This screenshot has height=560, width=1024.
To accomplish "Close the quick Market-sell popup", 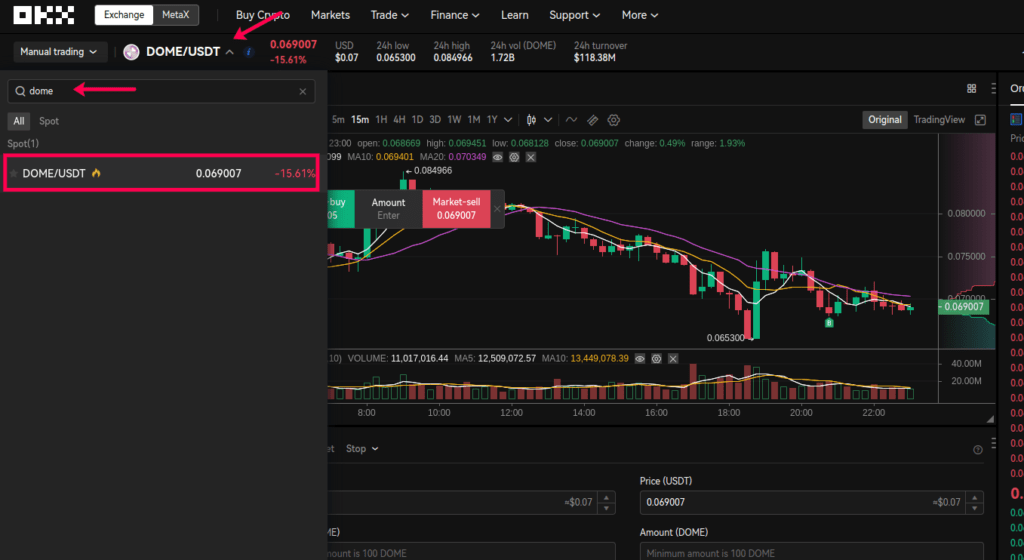I will point(497,209).
